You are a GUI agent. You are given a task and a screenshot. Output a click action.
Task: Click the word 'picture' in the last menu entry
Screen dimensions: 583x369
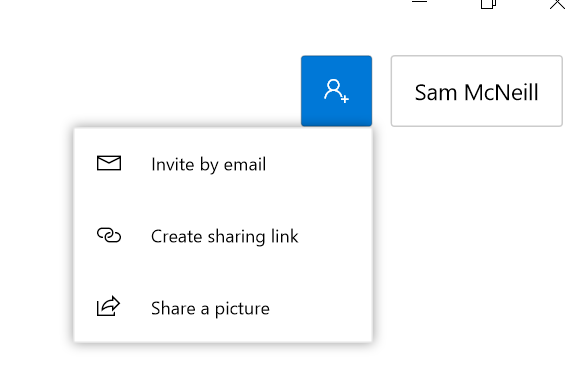(x=242, y=309)
